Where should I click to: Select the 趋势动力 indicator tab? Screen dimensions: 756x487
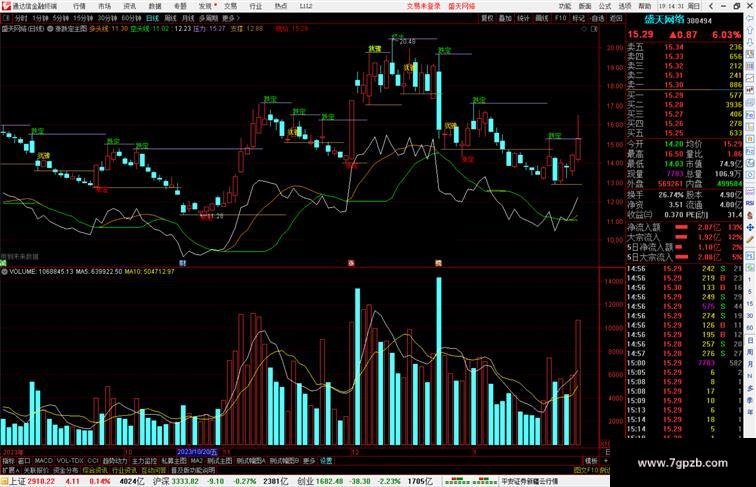click(115, 461)
